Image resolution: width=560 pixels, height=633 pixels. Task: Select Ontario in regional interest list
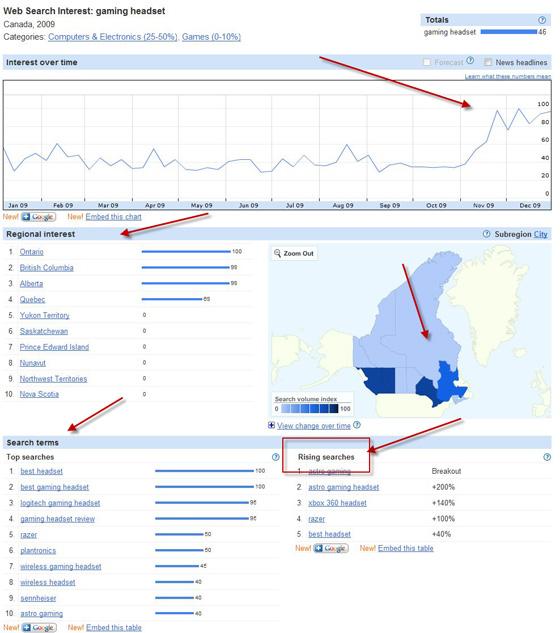click(31, 252)
